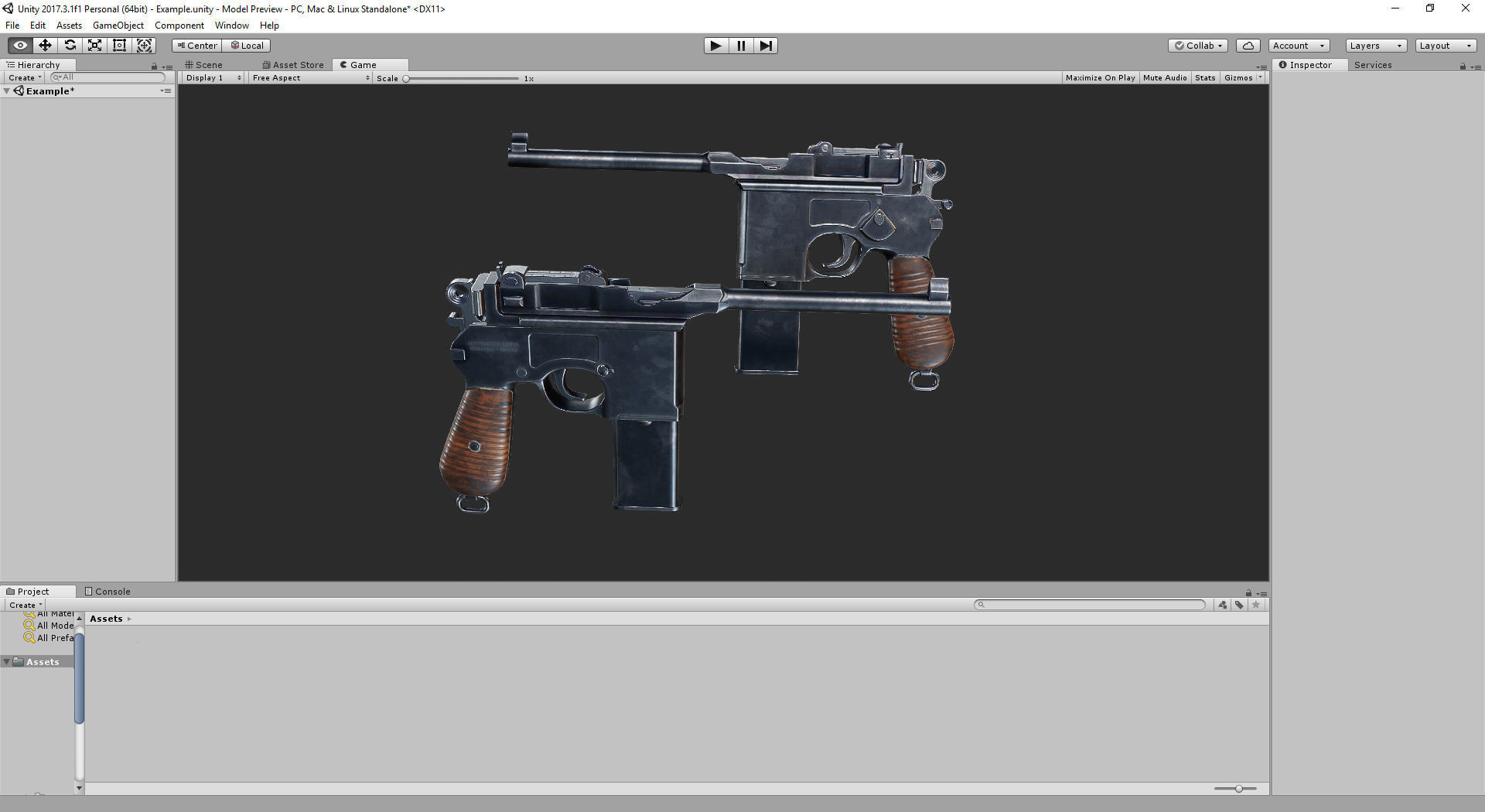Toggle the Inspector panel lock
This screenshot has height=812, width=1485.
pyautogui.click(x=1463, y=67)
